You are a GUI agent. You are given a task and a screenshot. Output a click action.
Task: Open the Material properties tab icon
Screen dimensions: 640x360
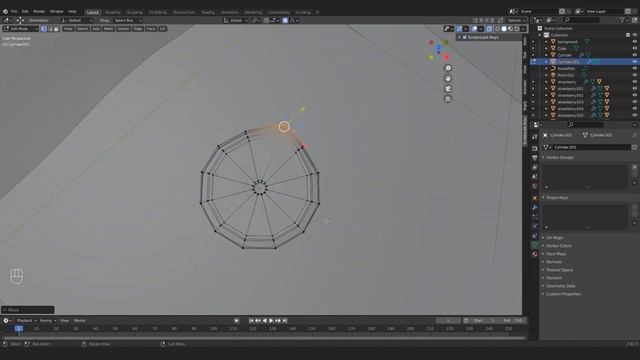pos(535,254)
